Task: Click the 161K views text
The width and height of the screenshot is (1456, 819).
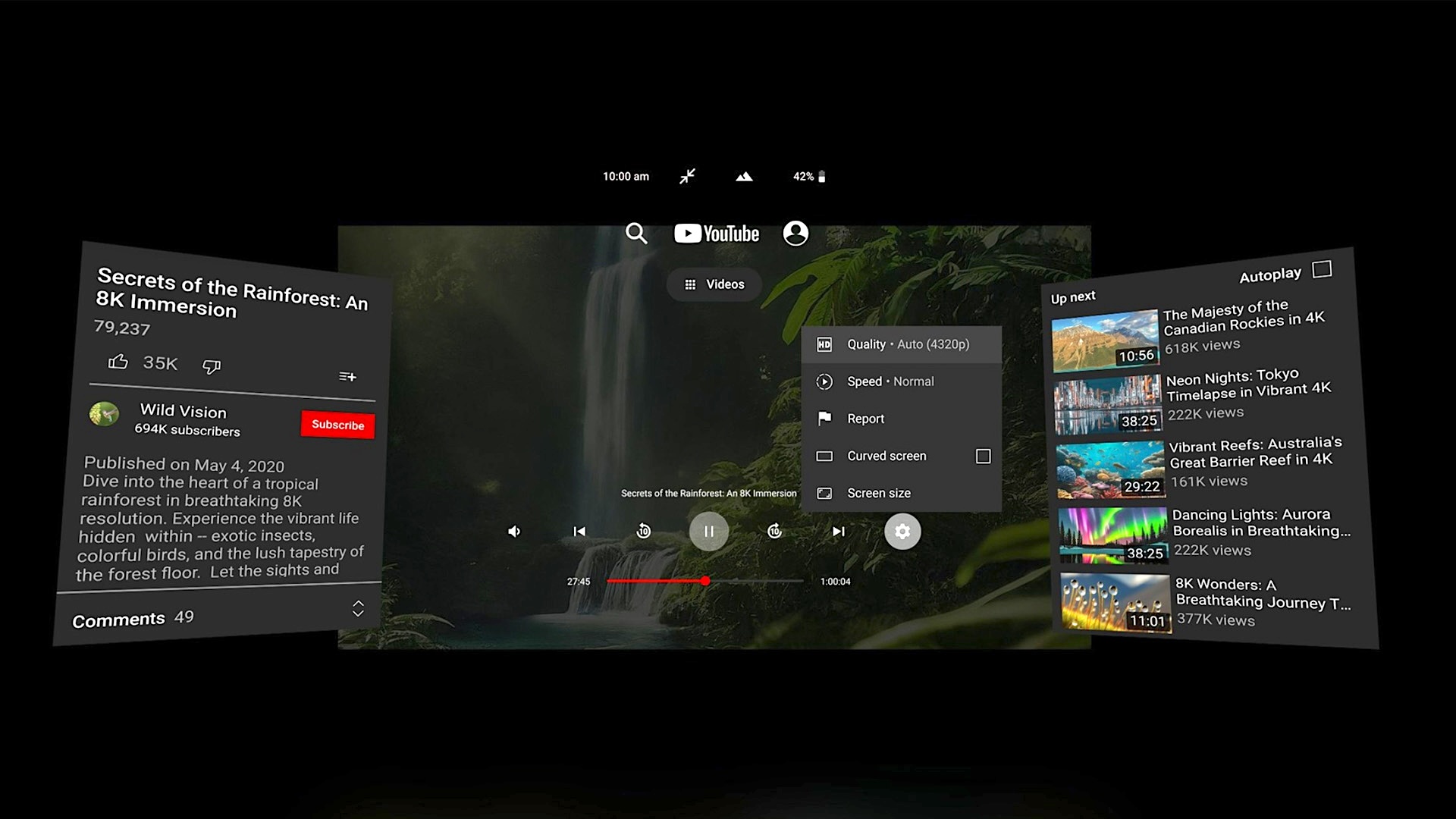Action: pos(1209,481)
